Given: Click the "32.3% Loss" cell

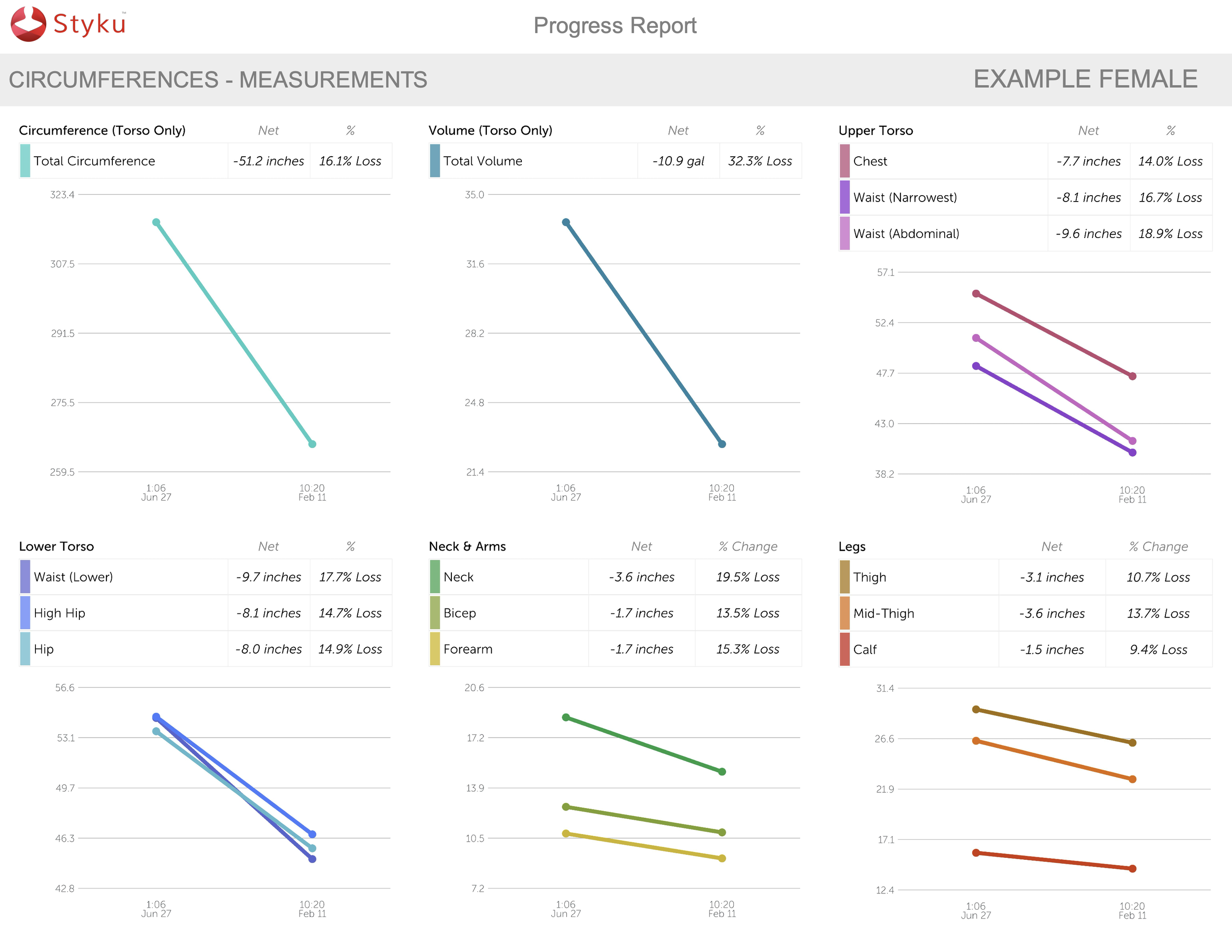Looking at the screenshot, I should pyautogui.click(x=760, y=161).
